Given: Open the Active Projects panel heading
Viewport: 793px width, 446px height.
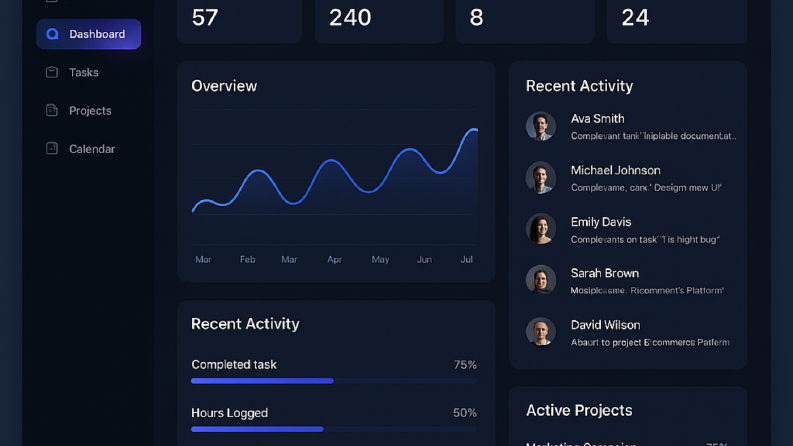Looking at the screenshot, I should [579, 410].
